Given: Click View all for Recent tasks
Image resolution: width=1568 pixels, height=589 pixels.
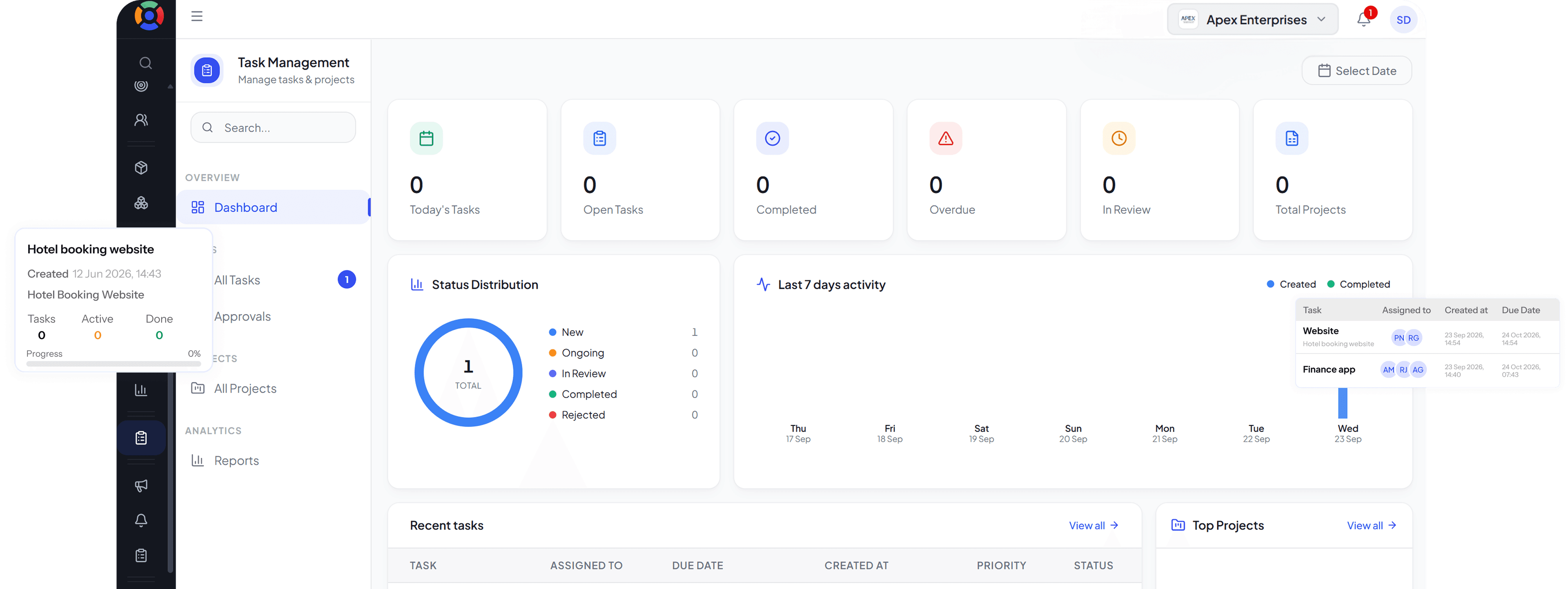Looking at the screenshot, I should [x=1094, y=525].
